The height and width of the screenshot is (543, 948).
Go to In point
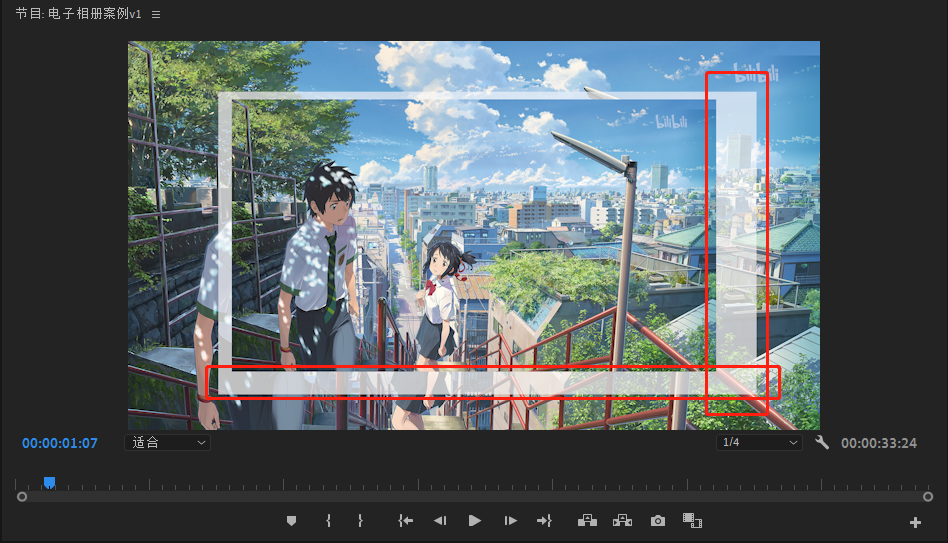pyautogui.click(x=405, y=521)
